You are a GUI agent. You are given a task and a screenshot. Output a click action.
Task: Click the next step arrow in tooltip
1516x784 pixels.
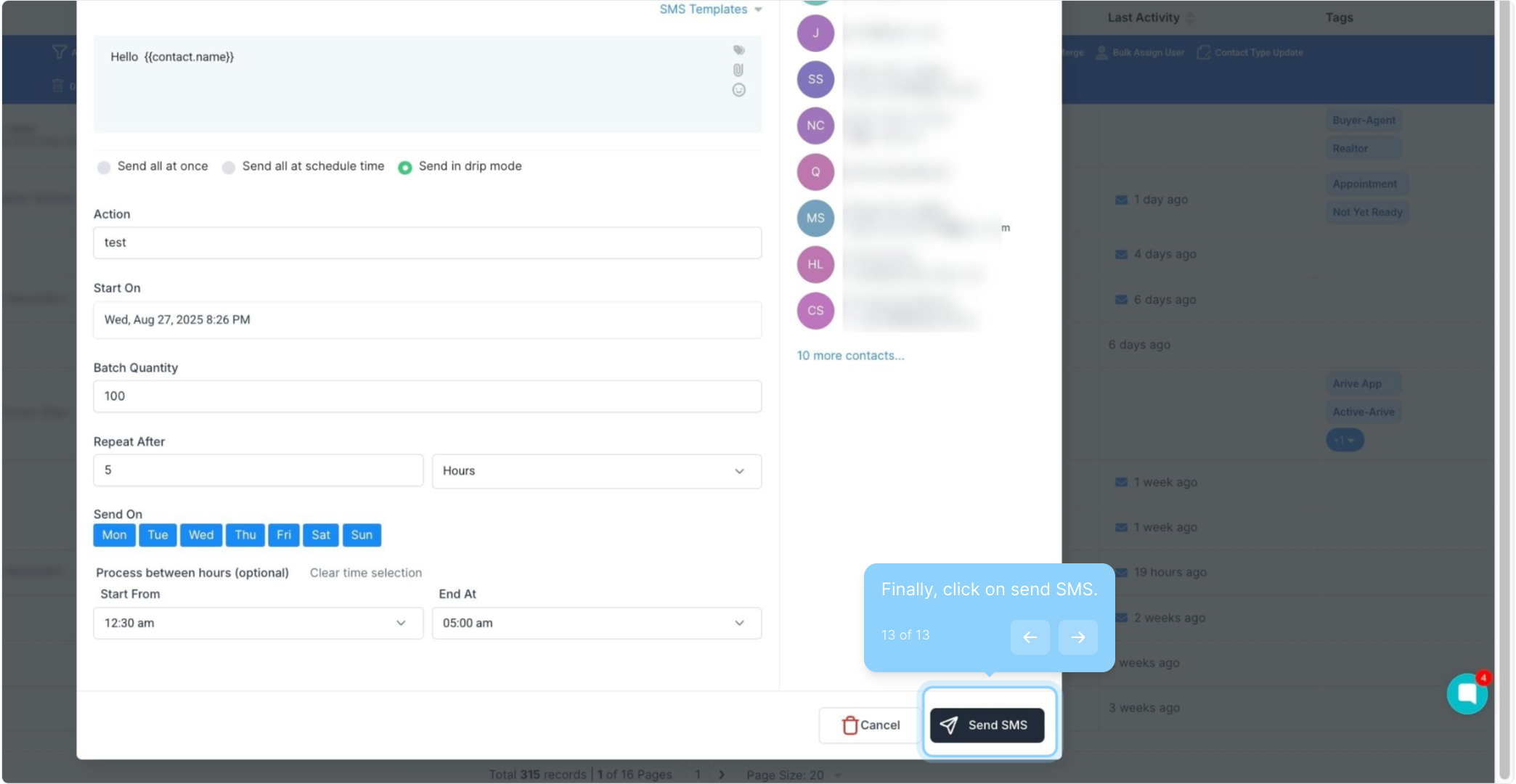1077,637
